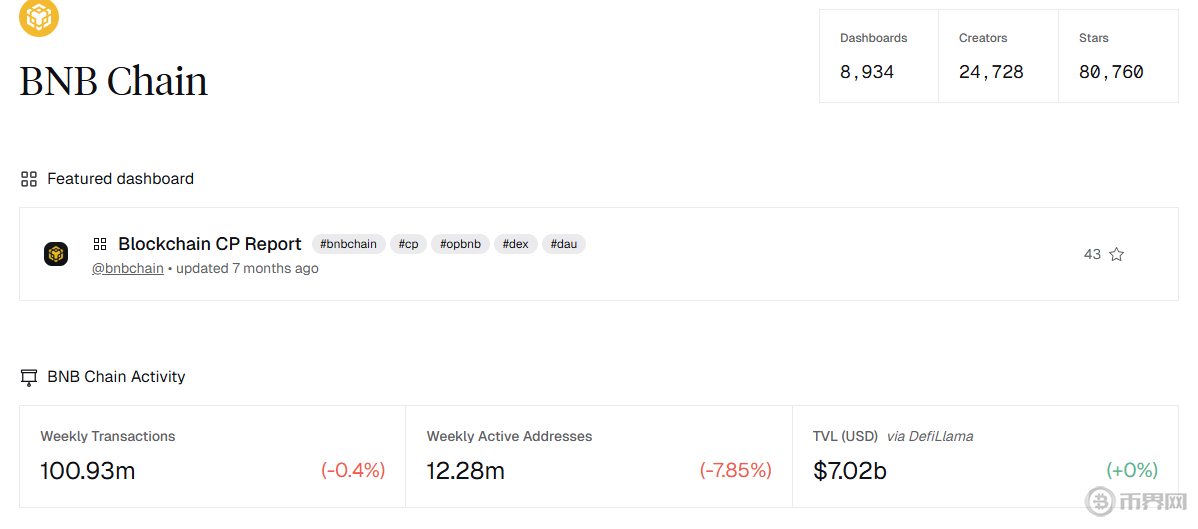Click the Stars count 80,760 stat
Image resolution: width=1198 pixels, height=529 pixels.
coord(1111,72)
